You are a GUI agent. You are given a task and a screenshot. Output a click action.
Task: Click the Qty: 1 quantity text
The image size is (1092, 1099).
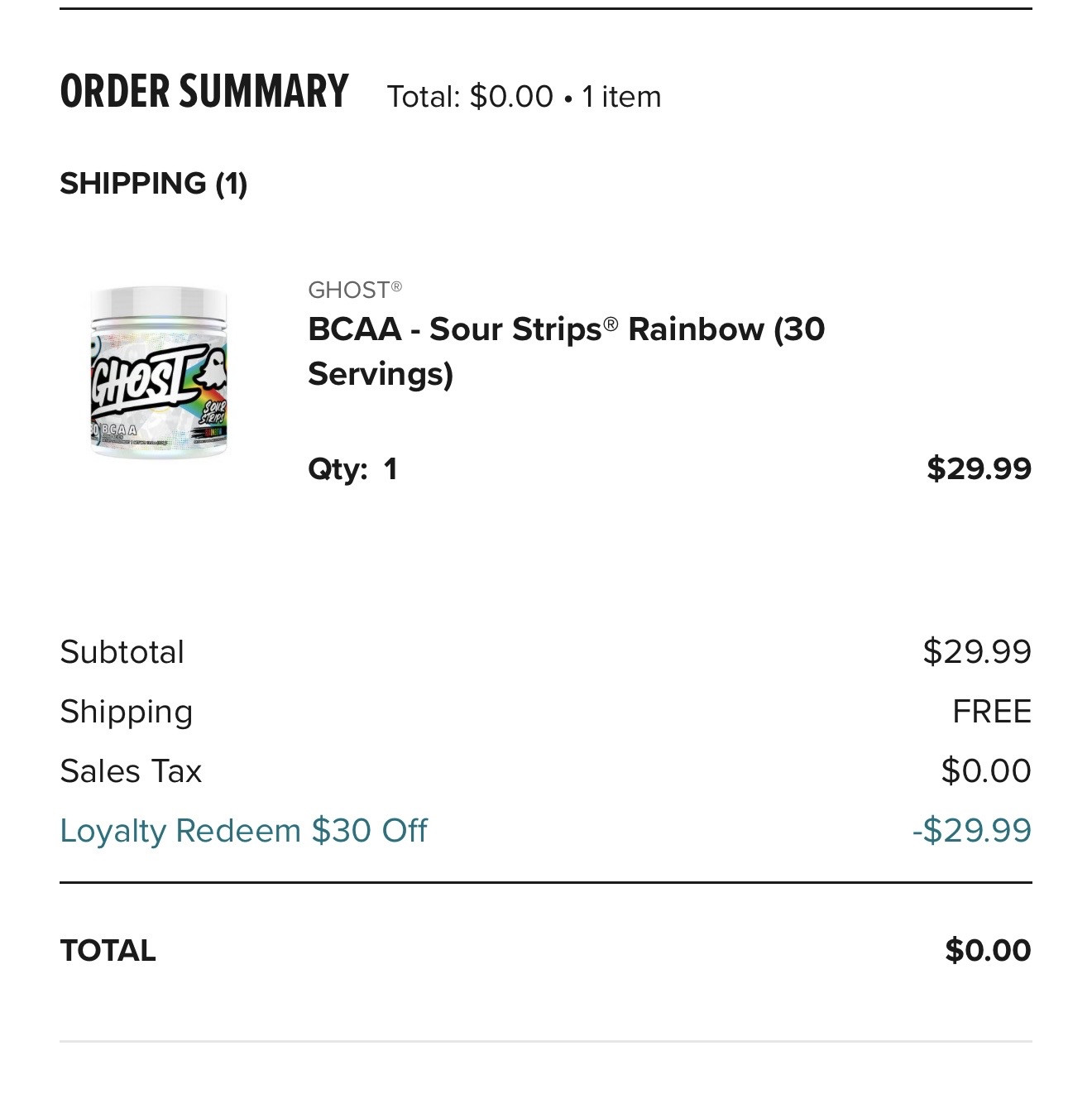tap(352, 469)
